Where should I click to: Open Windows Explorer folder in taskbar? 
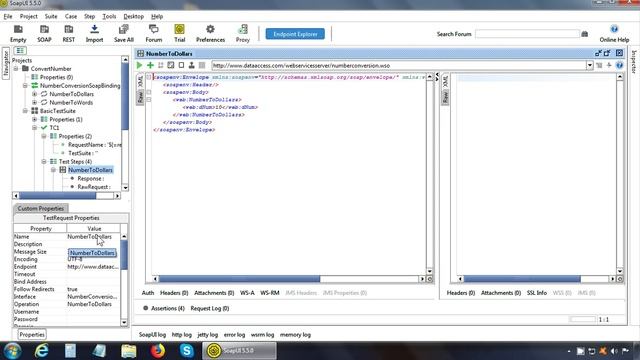[x=129, y=351]
